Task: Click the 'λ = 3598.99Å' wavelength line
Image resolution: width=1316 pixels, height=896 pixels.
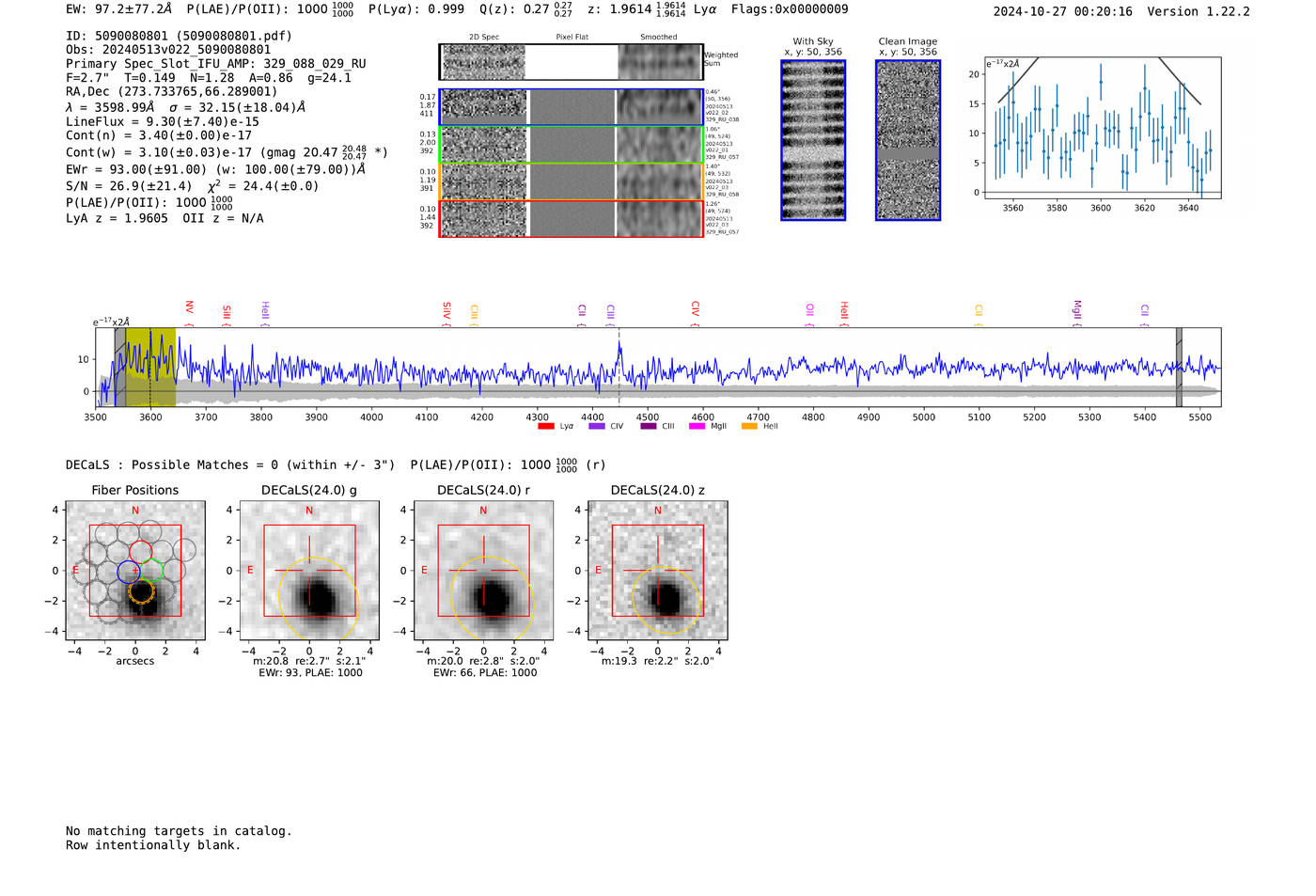Action: [x=185, y=107]
